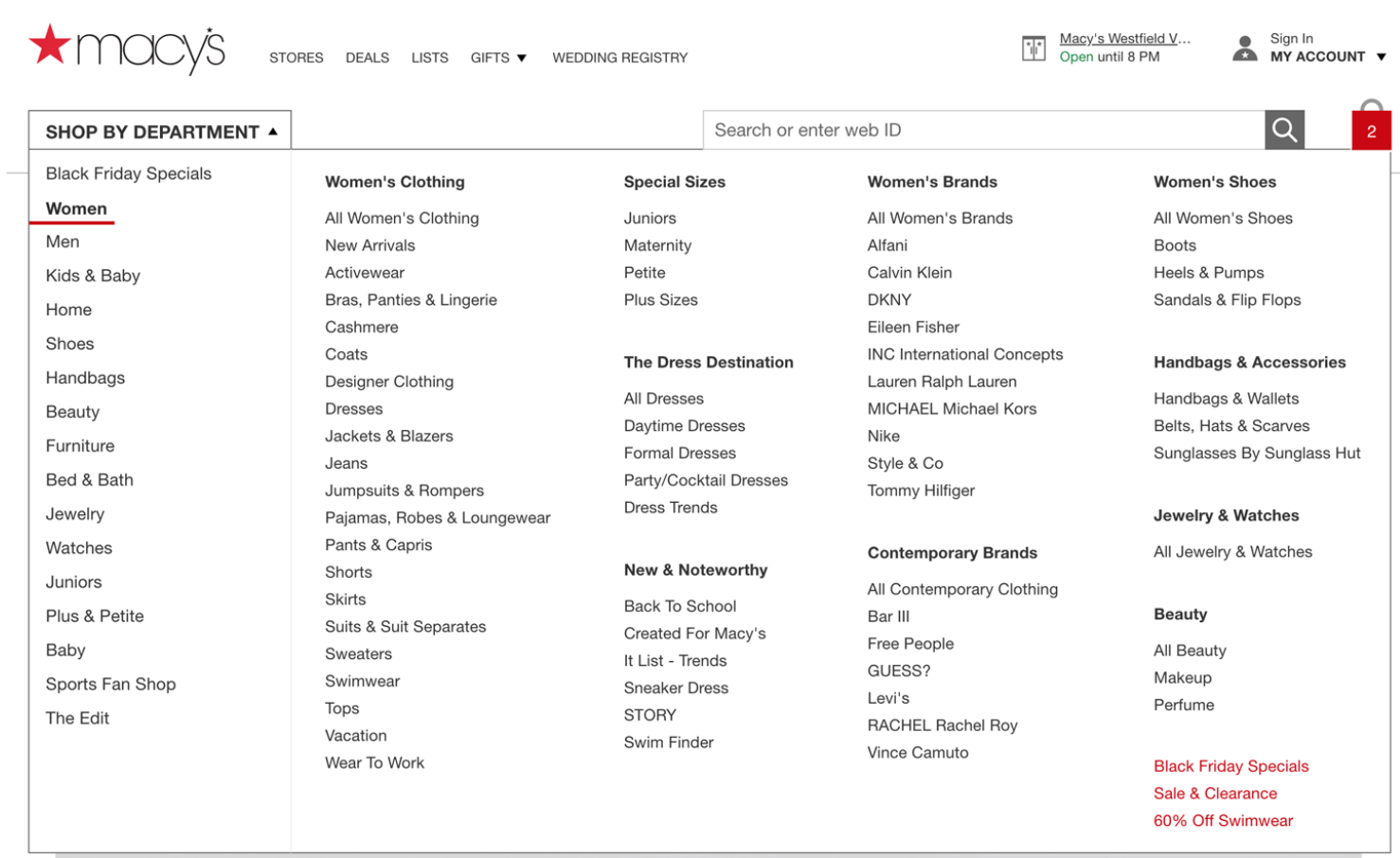Screen dimensions: 1400x858
Task: Open All Contemporary Clothing link
Action: pos(962,589)
